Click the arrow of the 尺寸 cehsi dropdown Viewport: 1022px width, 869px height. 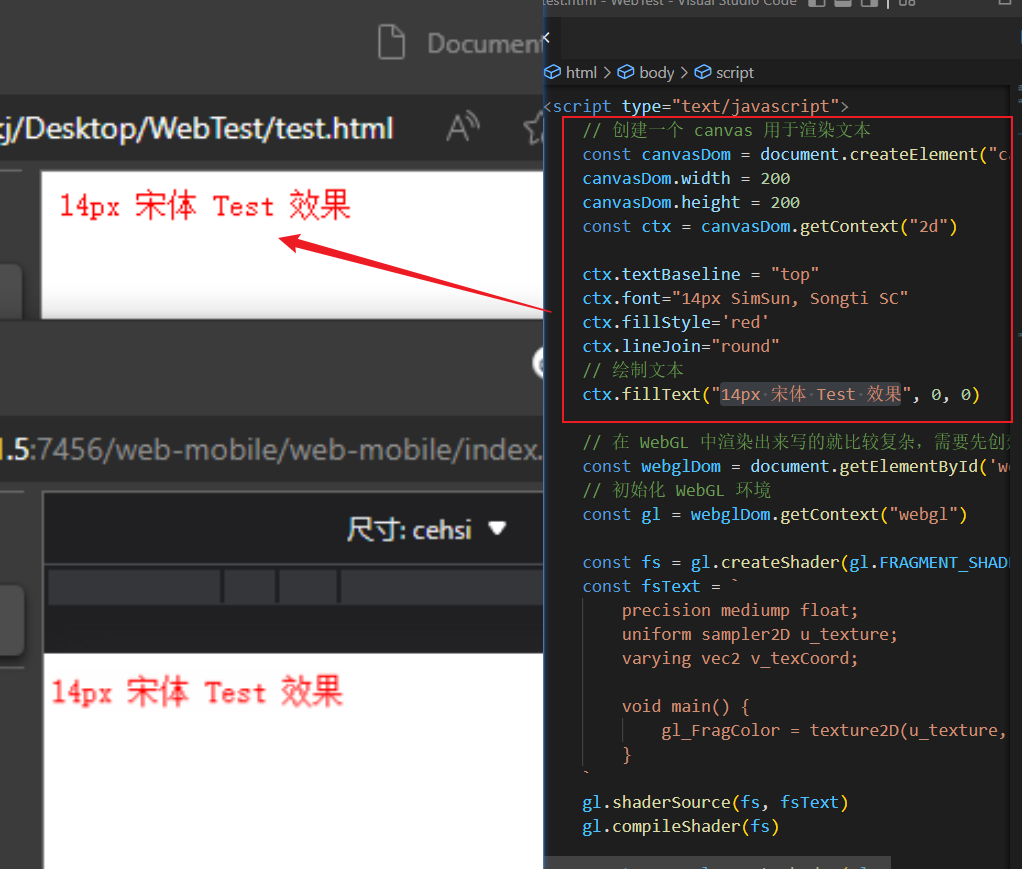497,528
